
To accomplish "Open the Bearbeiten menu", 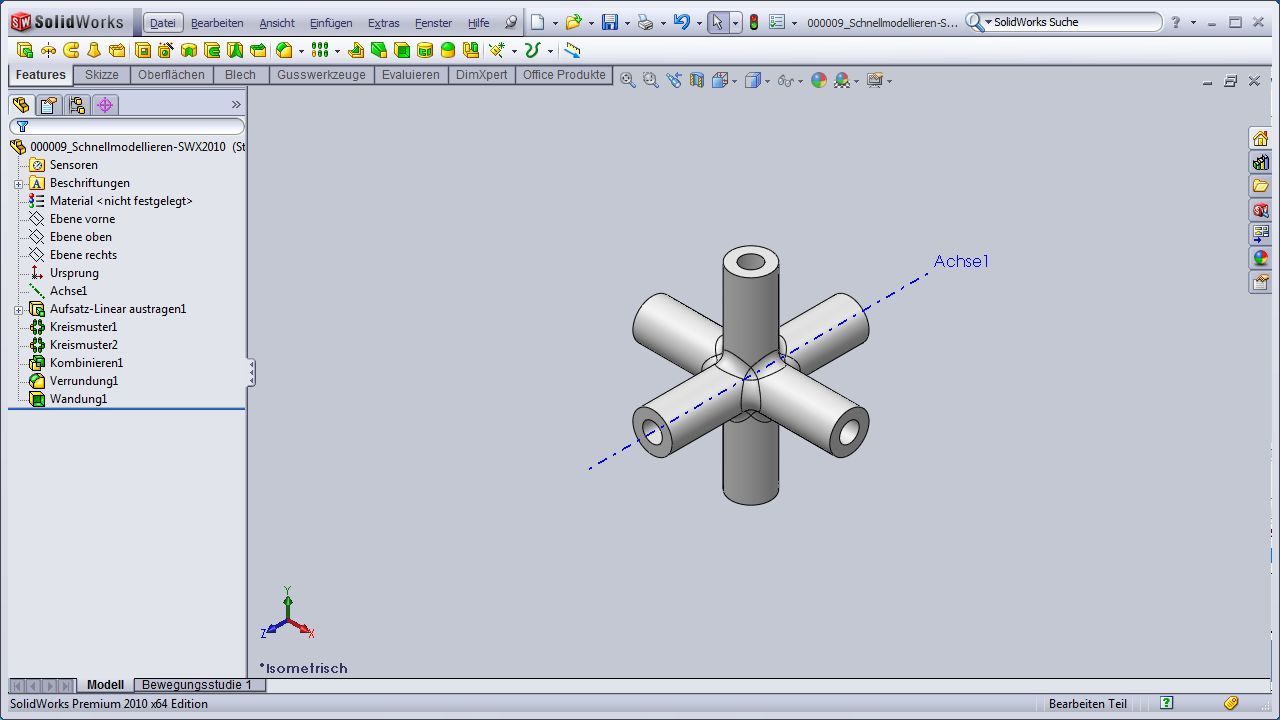I will [217, 23].
